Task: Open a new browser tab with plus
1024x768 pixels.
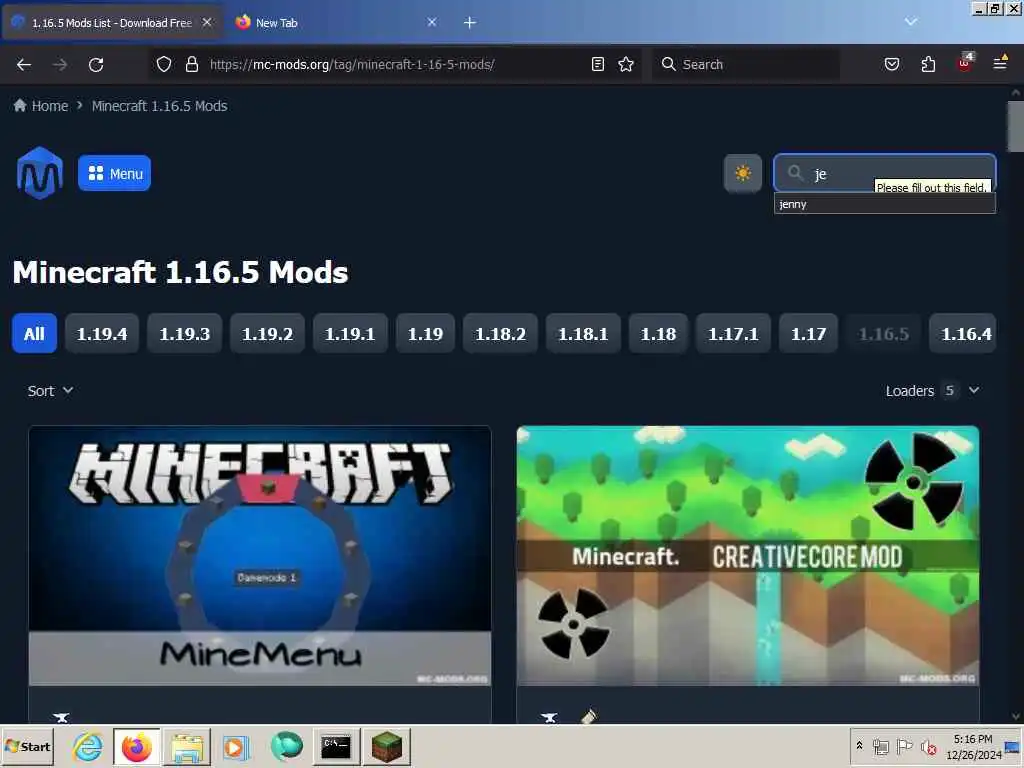Action: coord(470,23)
